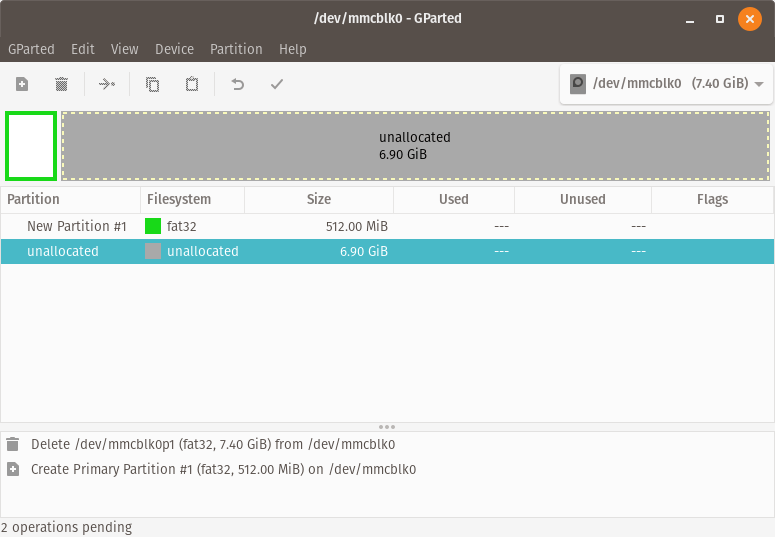Open the GParted menu

pos(32,49)
